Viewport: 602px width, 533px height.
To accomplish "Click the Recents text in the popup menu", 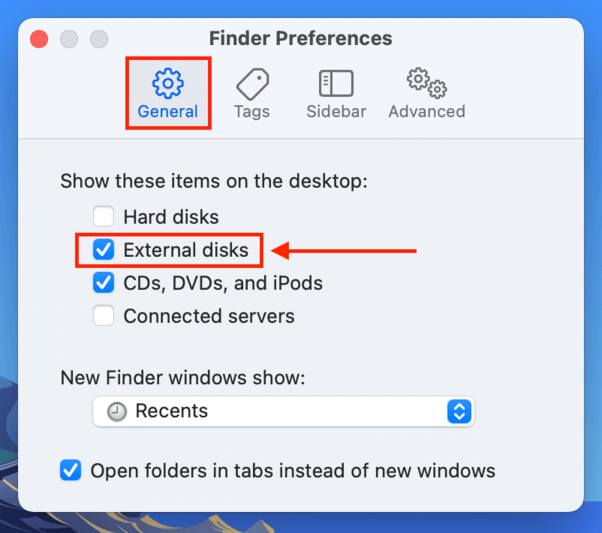I will (172, 411).
